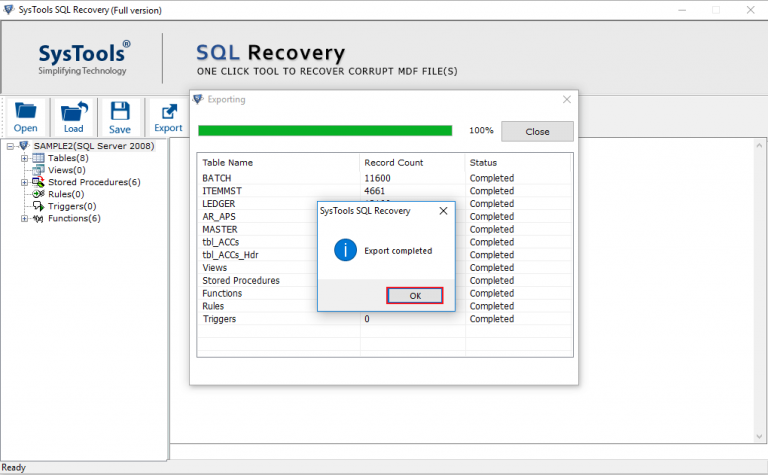Click the Status column header
768x475 pixels.
[483, 163]
